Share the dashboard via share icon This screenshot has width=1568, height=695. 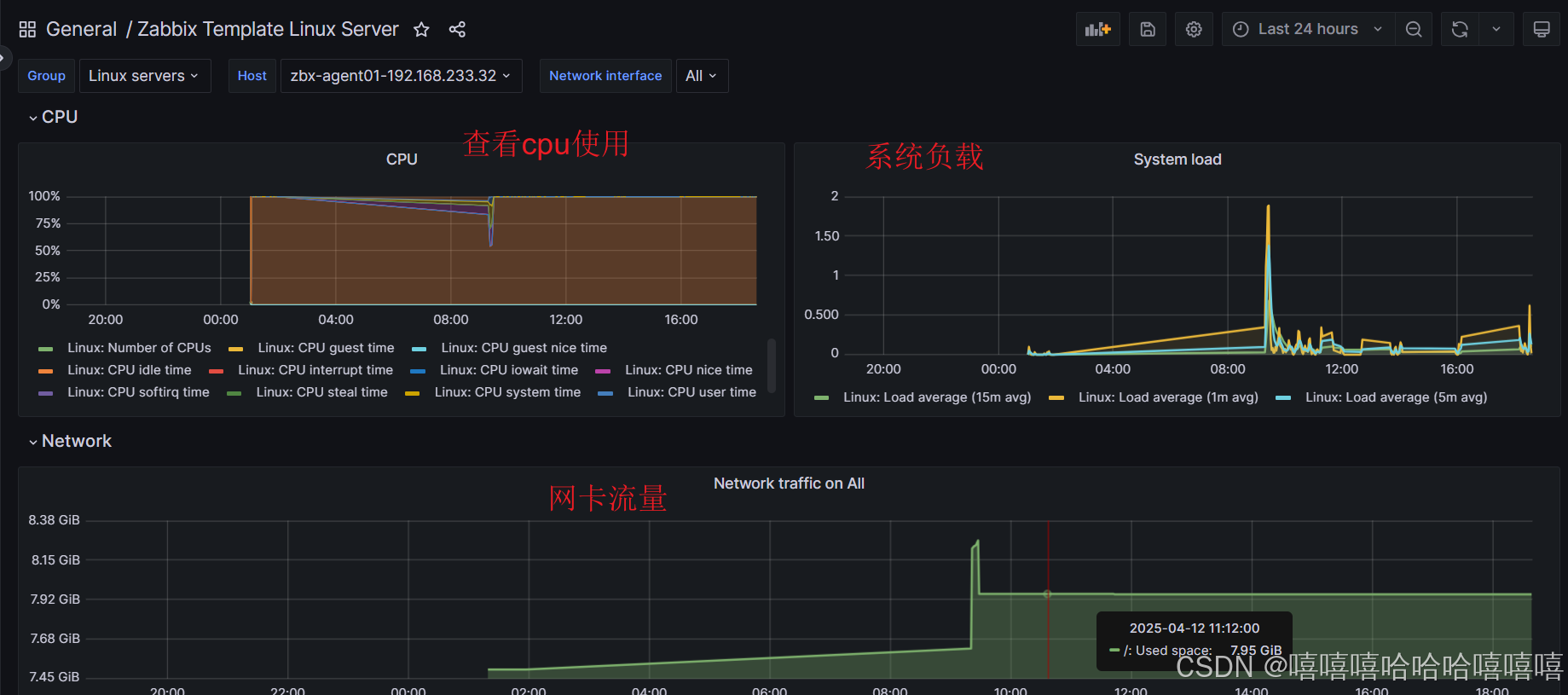[x=457, y=30]
